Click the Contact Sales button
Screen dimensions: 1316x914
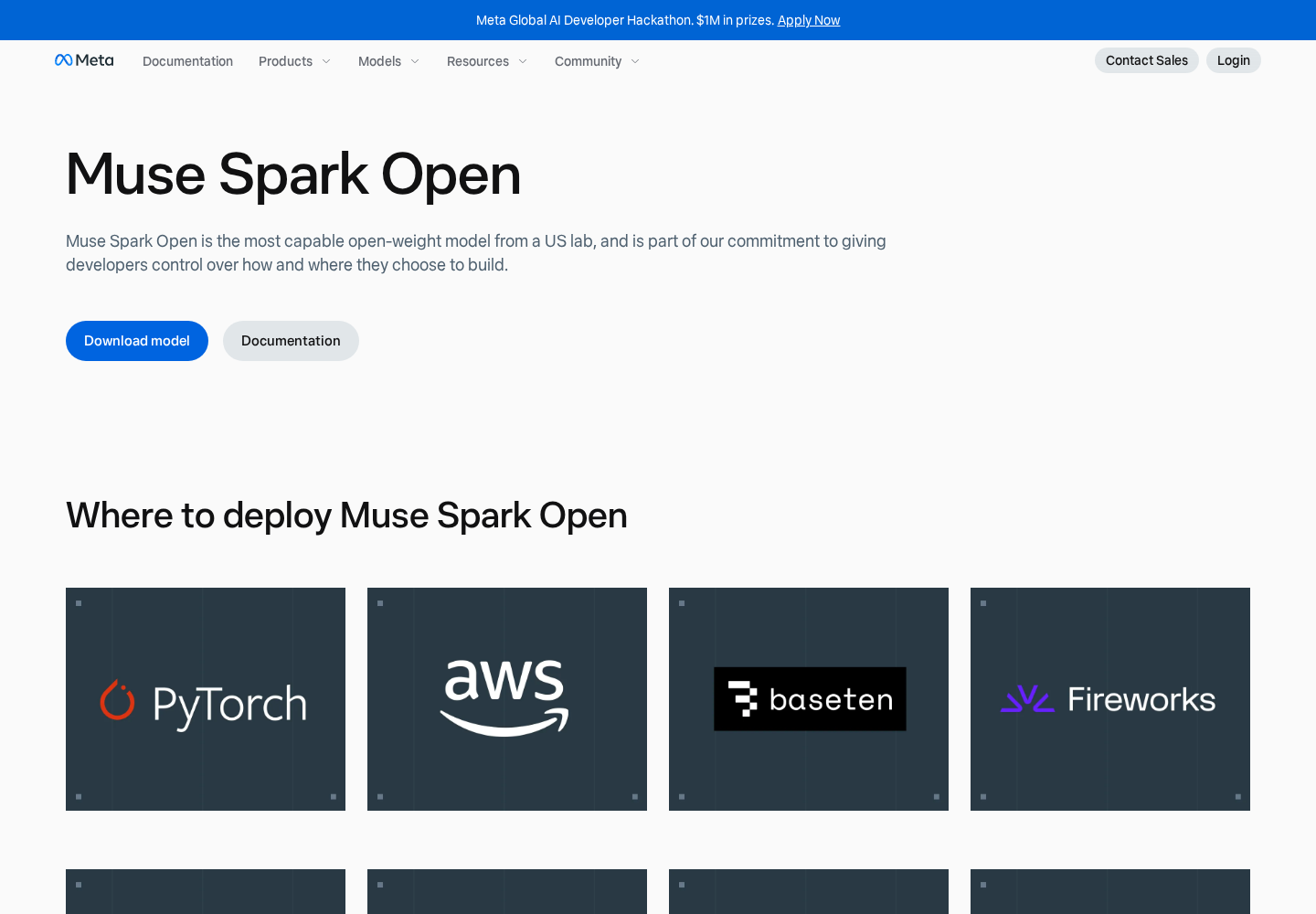pyautogui.click(x=1147, y=60)
